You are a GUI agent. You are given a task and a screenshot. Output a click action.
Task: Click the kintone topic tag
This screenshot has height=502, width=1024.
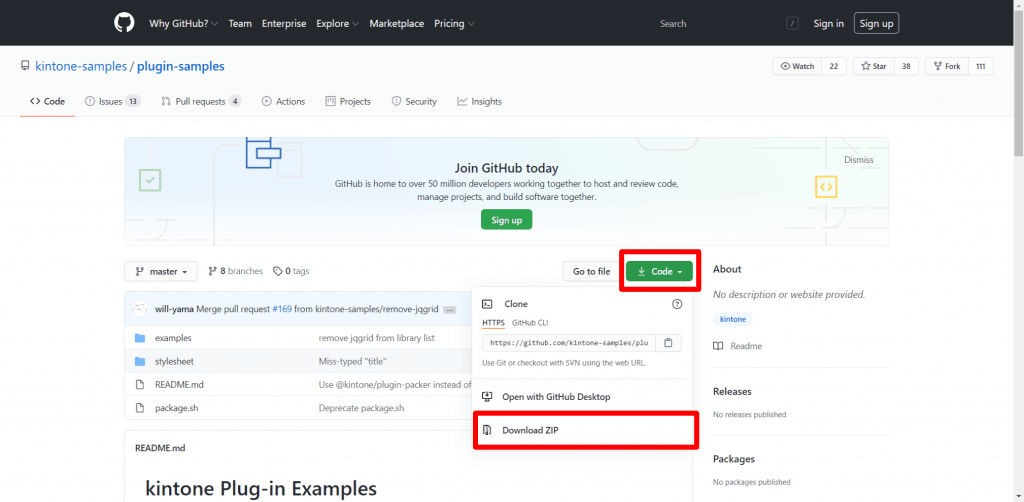tap(733, 319)
